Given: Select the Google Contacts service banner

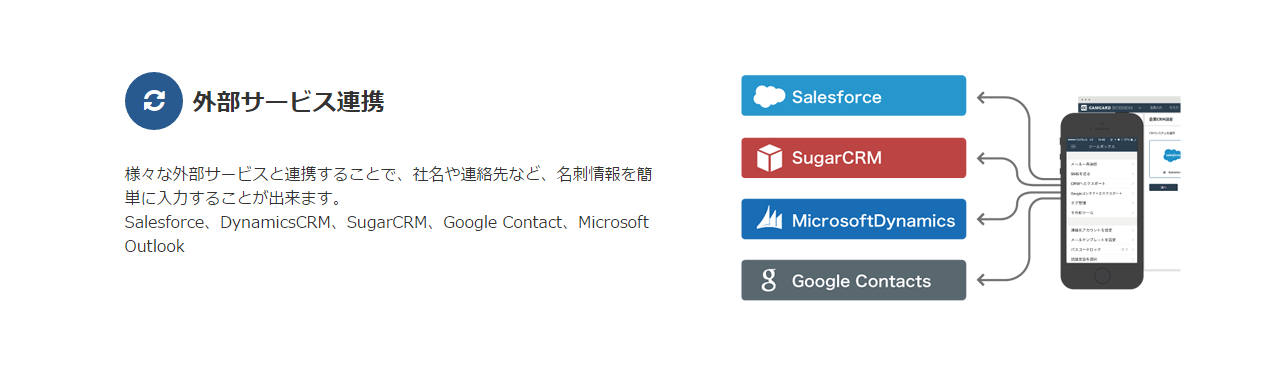Looking at the screenshot, I should click(853, 280).
